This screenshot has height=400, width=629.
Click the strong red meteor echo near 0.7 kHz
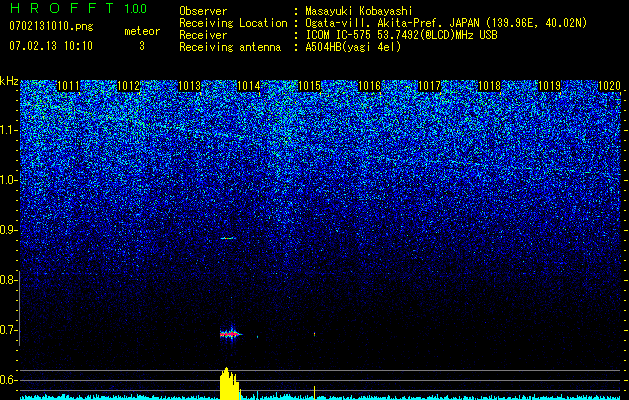231,334
